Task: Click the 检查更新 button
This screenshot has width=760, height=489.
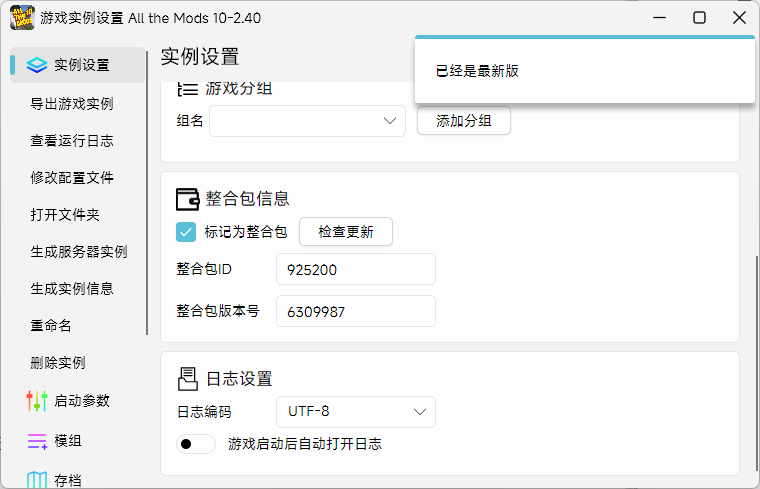Action: pyautogui.click(x=346, y=232)
